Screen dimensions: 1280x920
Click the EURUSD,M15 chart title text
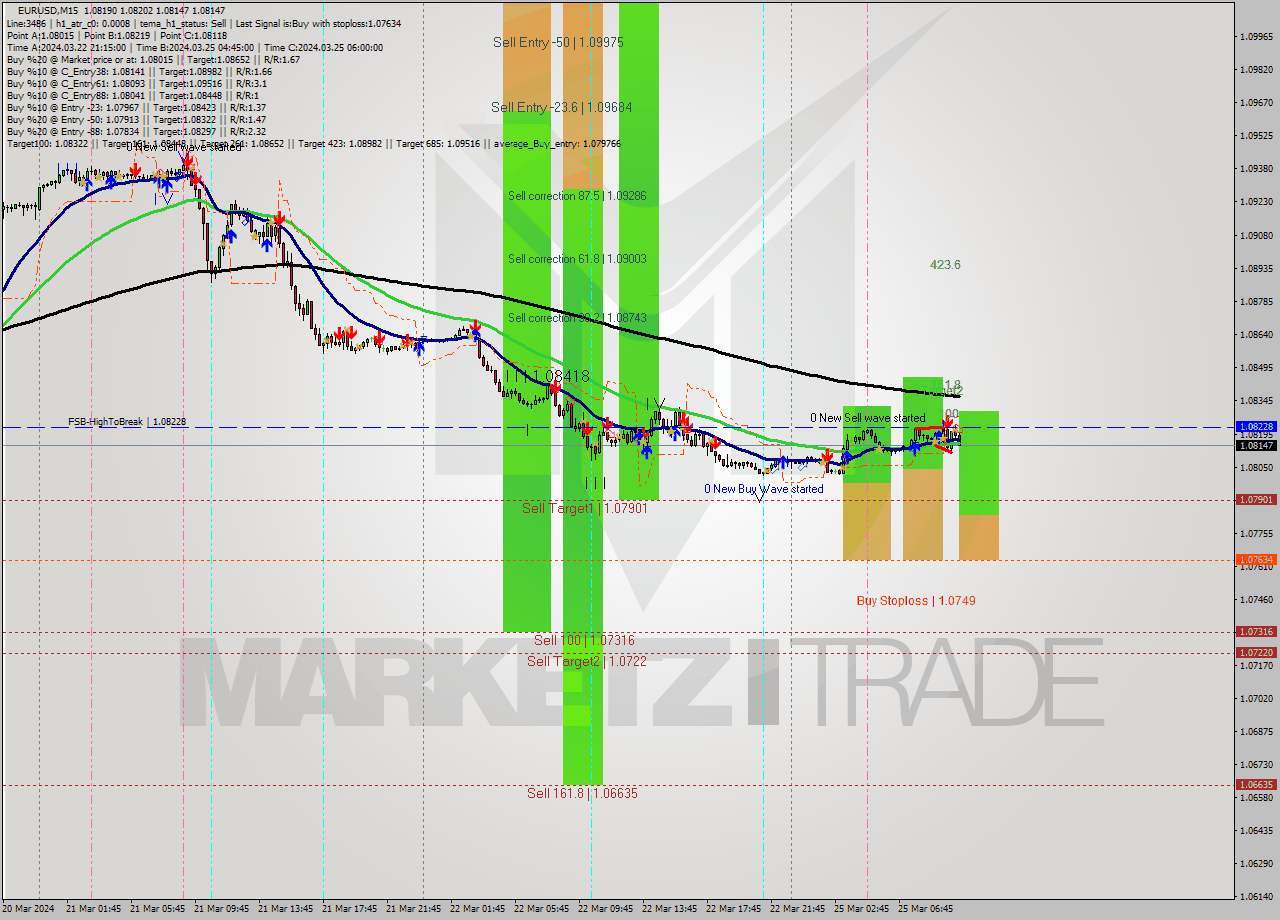click(x=46, y=10)
